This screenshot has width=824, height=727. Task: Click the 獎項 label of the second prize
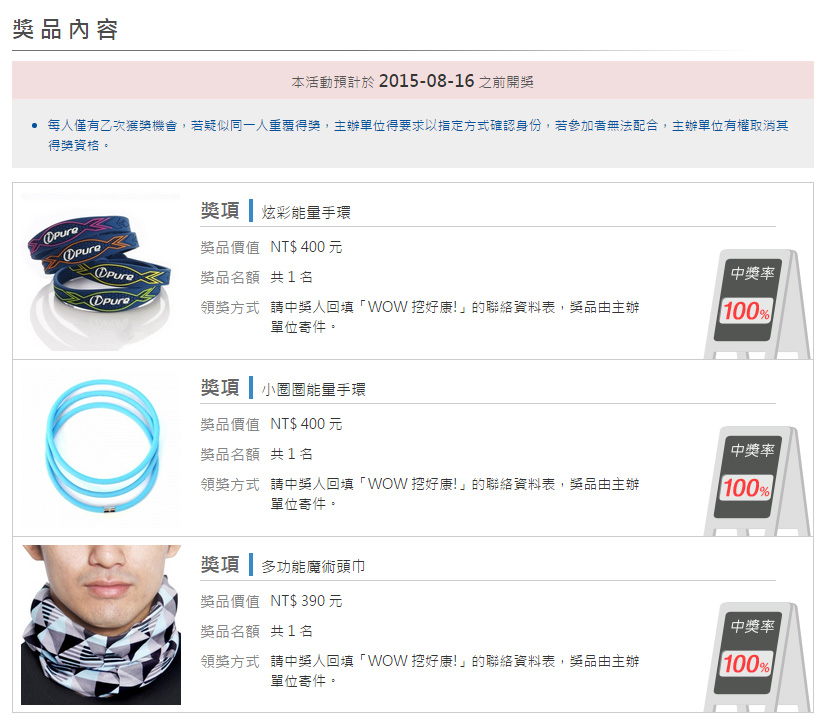tap(220, 388)
